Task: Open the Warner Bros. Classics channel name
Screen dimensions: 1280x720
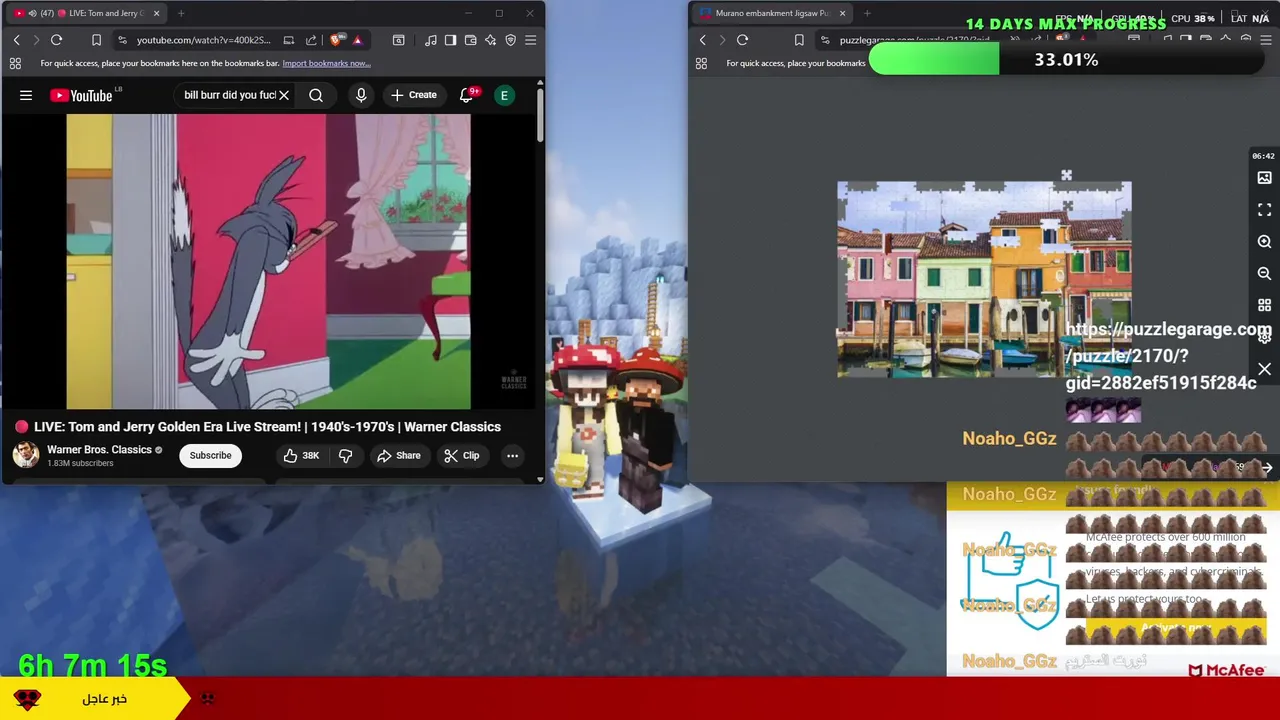Action: 99,450
